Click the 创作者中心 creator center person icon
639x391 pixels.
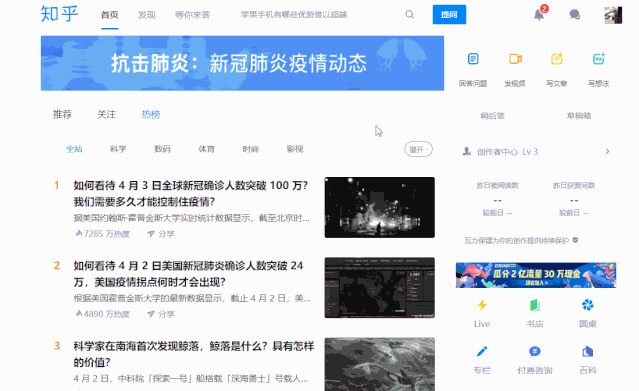click(467, 152)
